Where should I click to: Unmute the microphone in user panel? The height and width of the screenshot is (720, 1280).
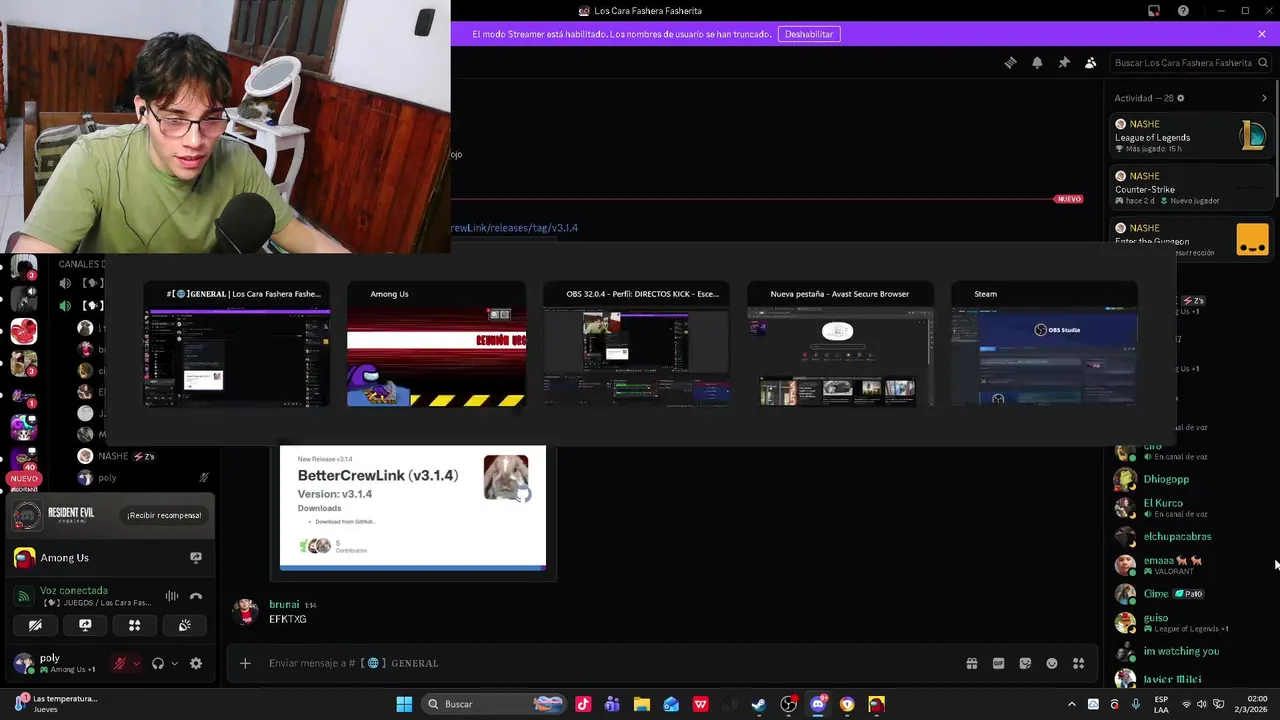coord(121,663)
